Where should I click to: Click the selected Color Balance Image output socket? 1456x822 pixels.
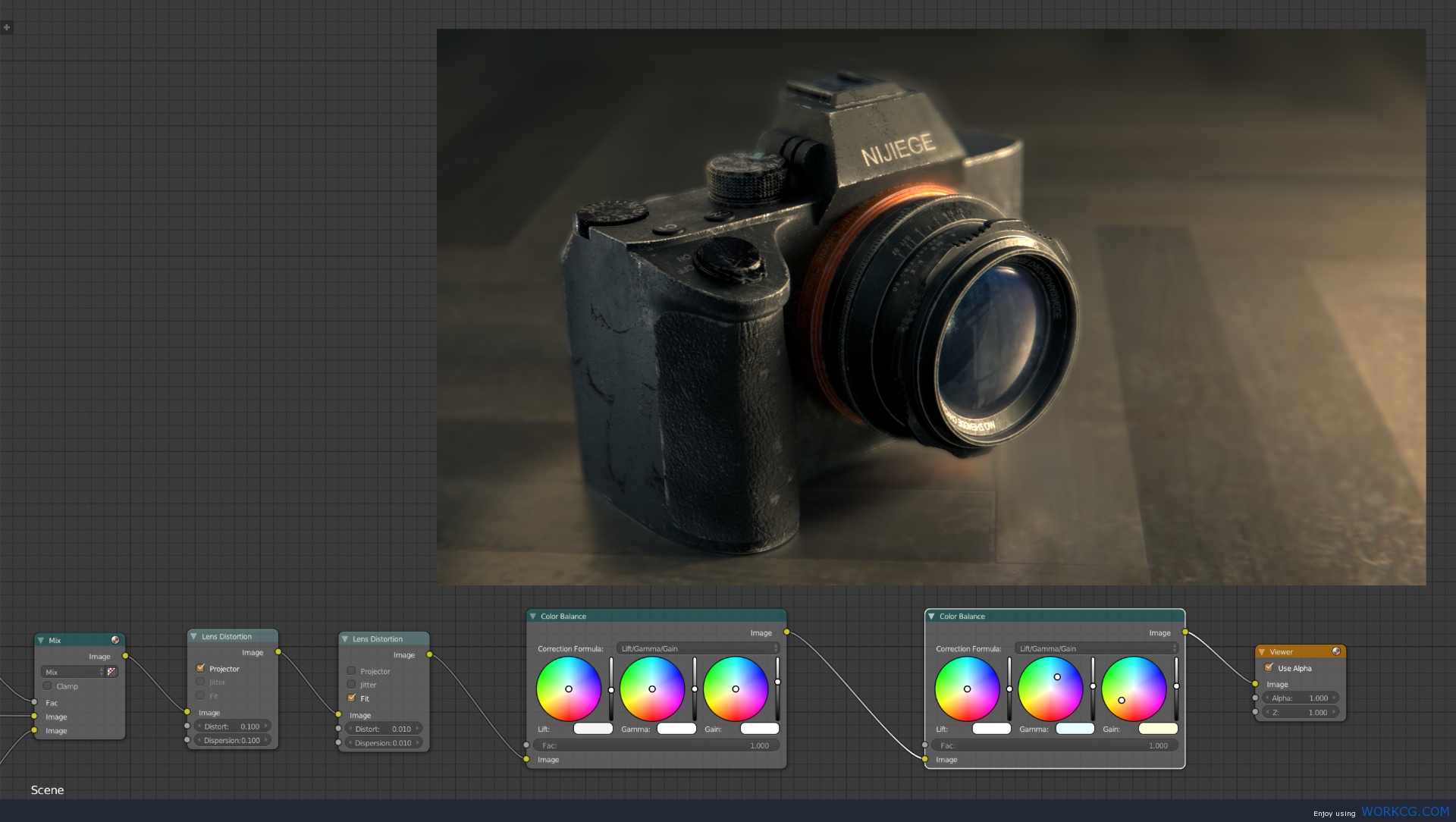[x=1185, y=632]
